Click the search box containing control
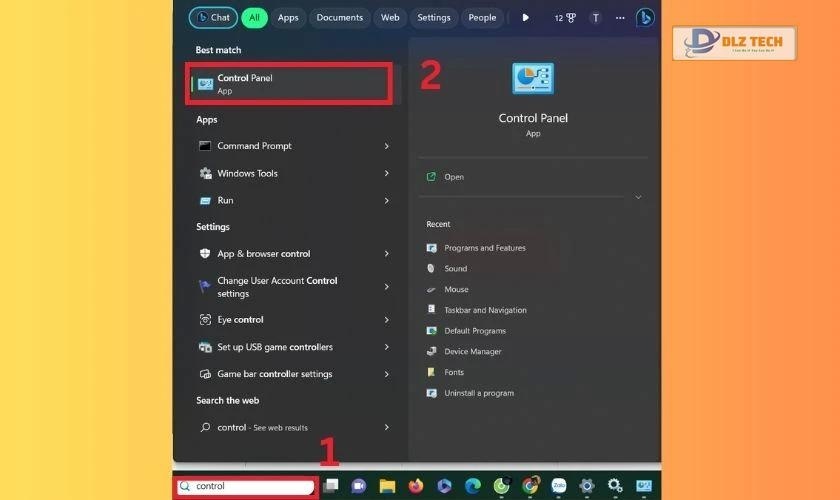The height and width of the screenshot is (500, 840). tap(246, 487)
